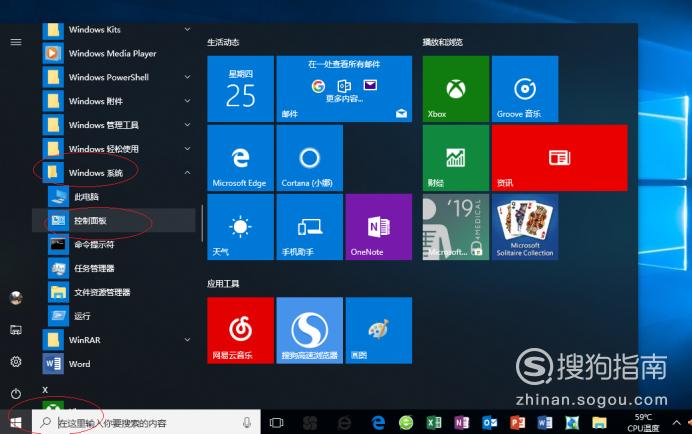Open the calendar tile showing 25

pos(241,89)
